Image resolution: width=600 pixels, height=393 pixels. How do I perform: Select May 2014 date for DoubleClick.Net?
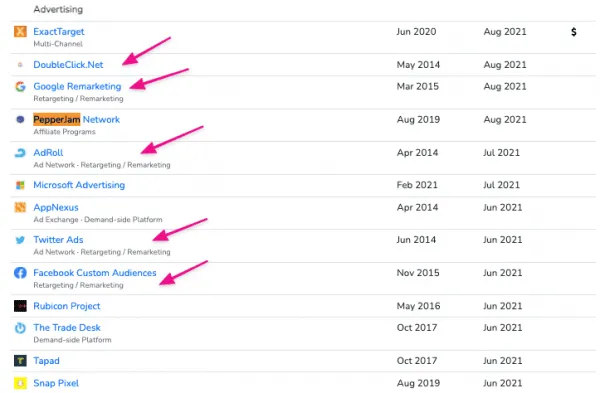coord(418,65)
